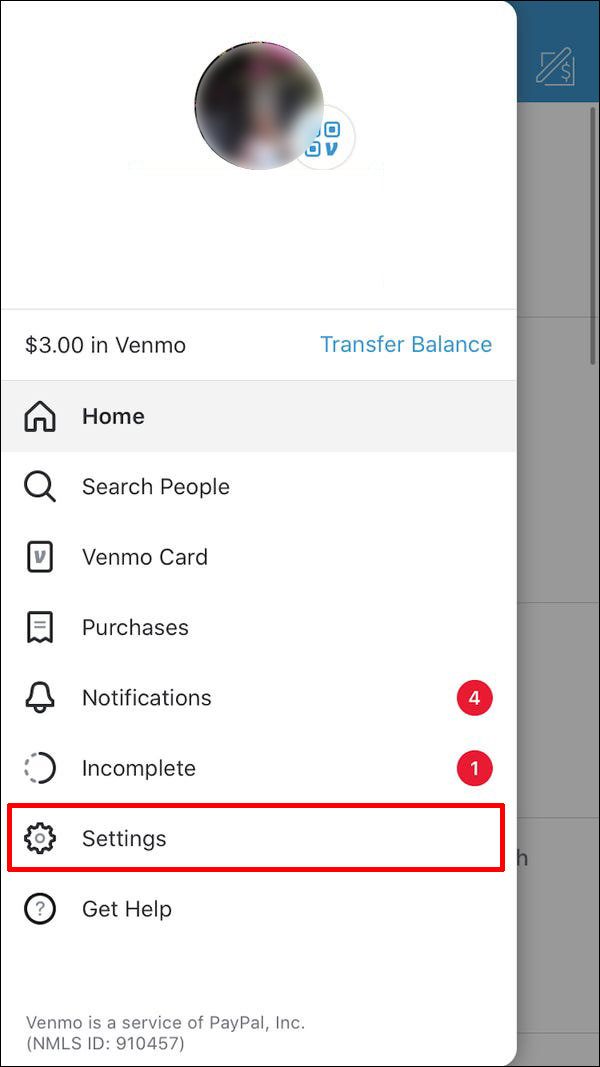The height and width of the screenshot is (1067, 600).
Task: Click the Purchases receipt icon
Action: point(40,628)
